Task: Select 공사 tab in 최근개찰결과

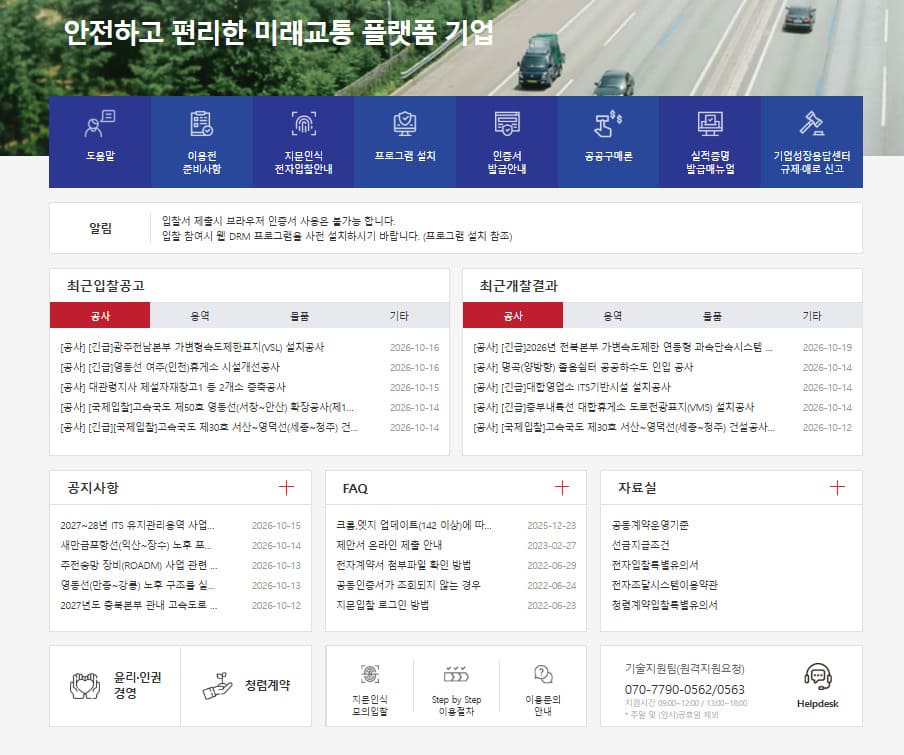Action: [513, 315]
